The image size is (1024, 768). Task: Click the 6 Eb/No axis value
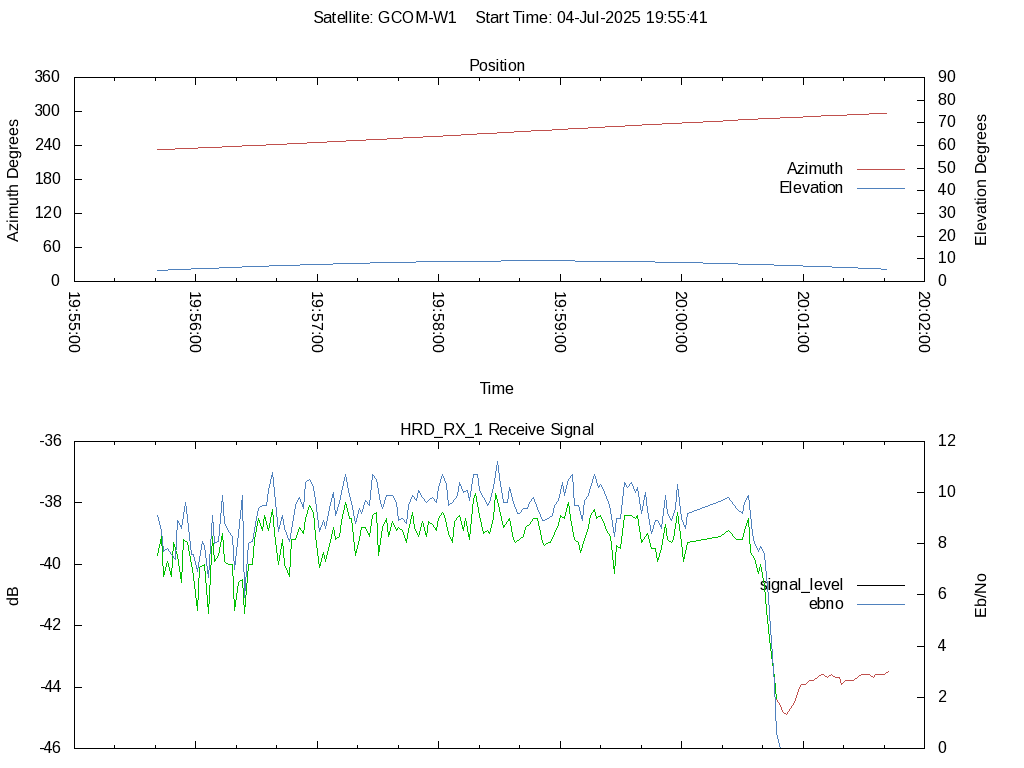(942, 594)
